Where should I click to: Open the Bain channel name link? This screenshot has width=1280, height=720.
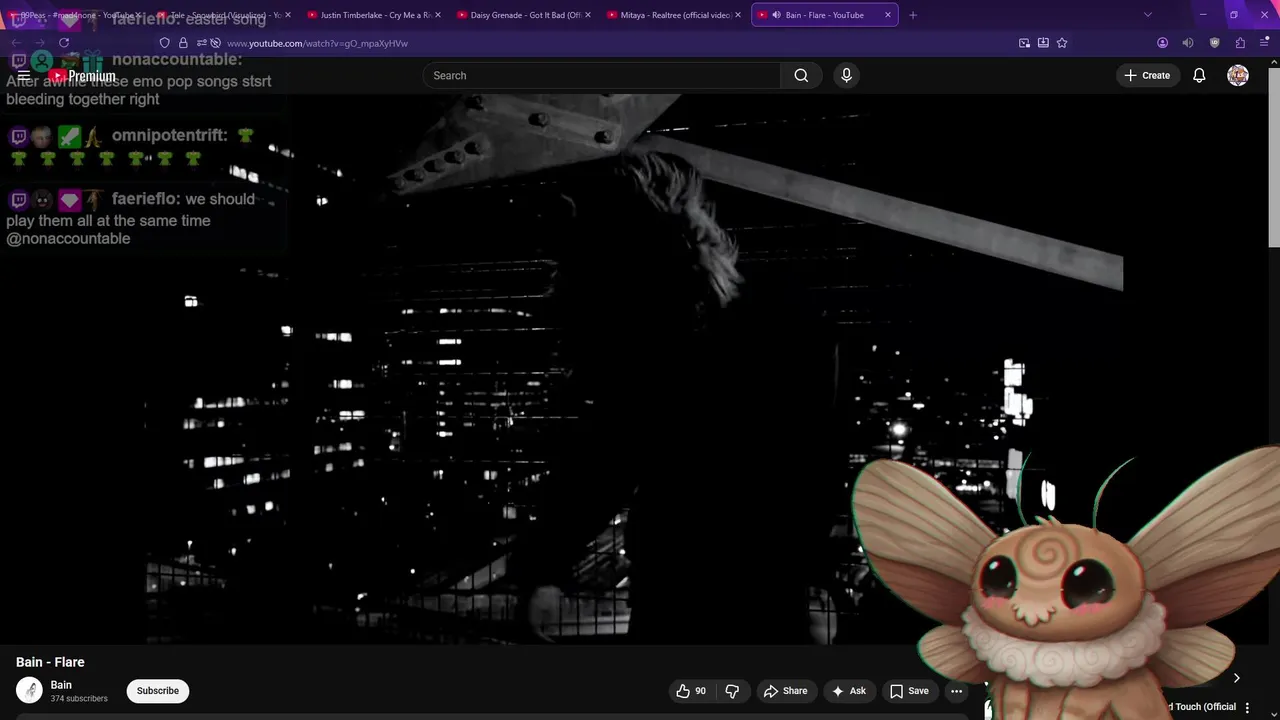[x=61, y=685]
